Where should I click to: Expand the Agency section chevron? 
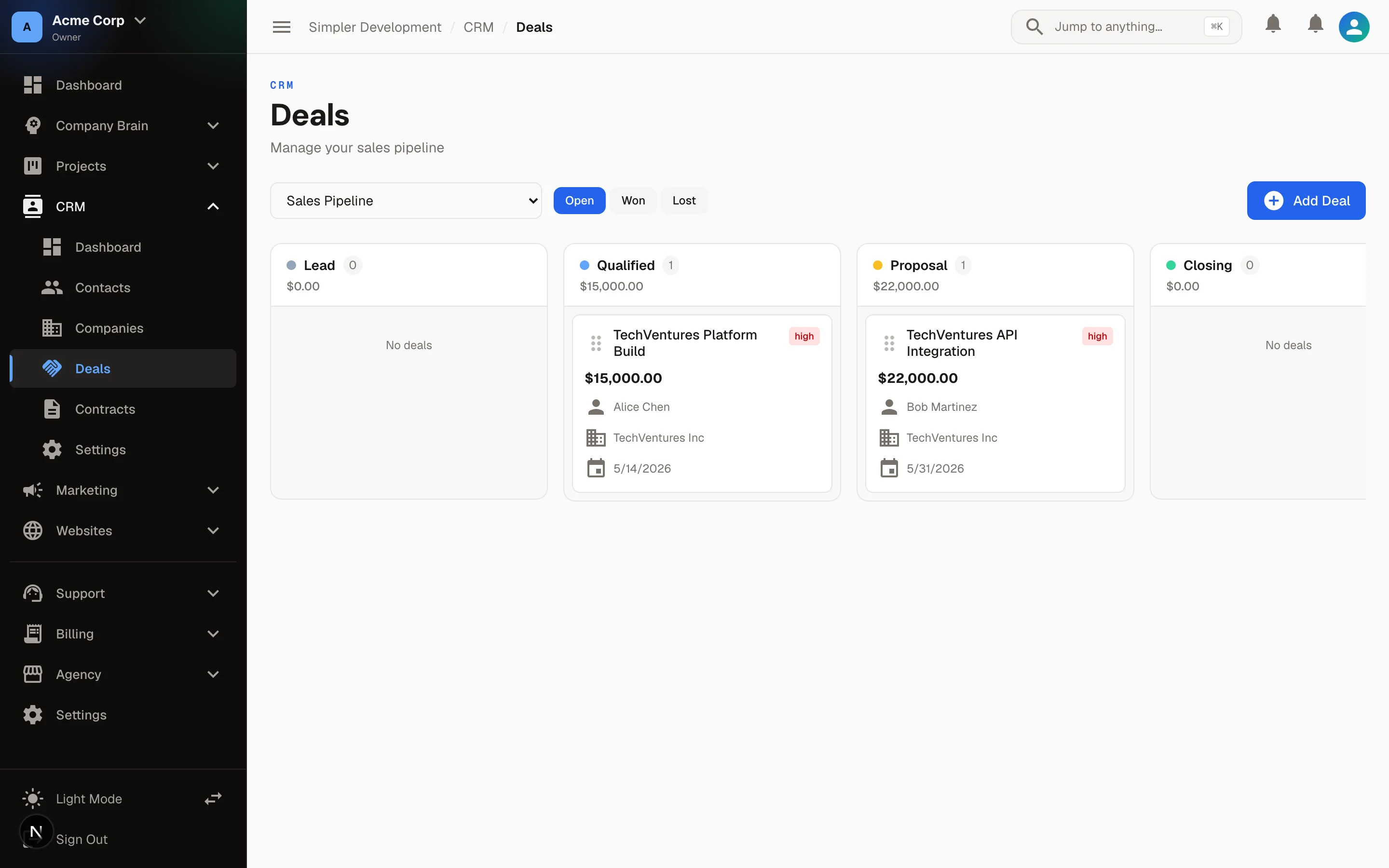tap(213, 675)
